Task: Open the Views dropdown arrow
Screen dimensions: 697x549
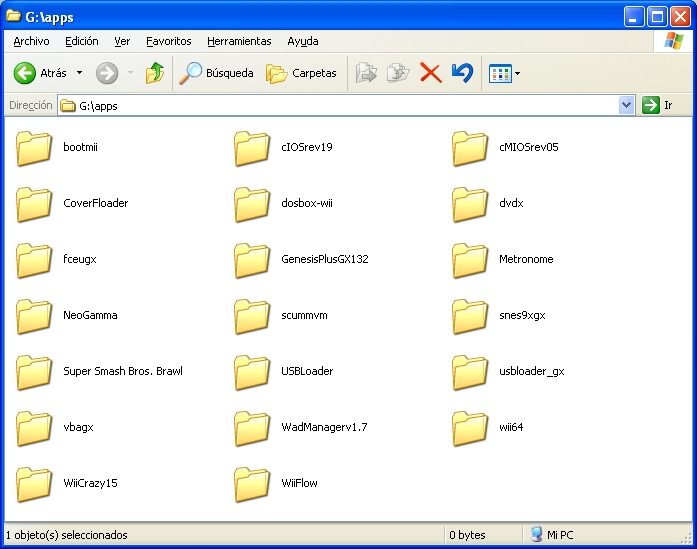Action: click(518, 73)
